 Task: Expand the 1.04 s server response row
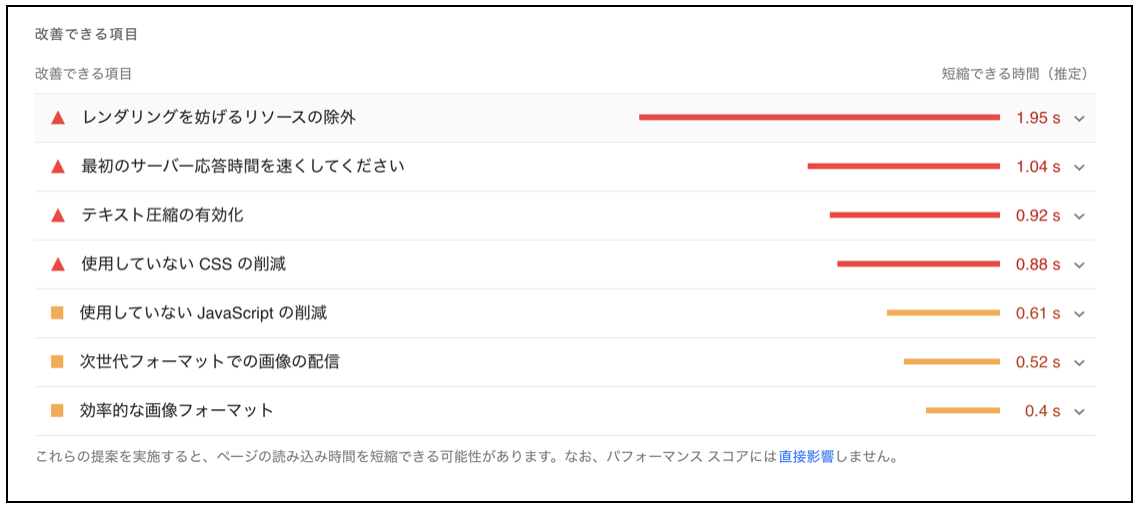tap(1079, 167)
